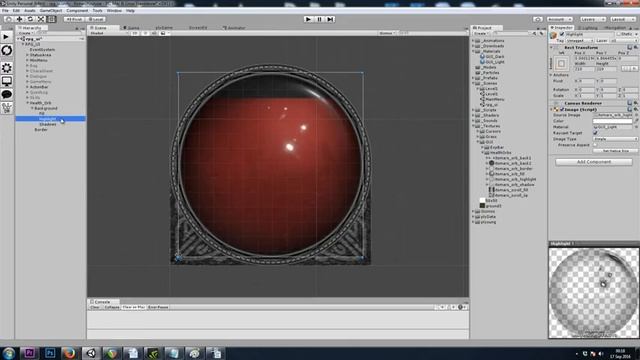Collapse the Health_Orb hierarchy item
This screenshot has height=360, width=640.
click(x=28, y=103)
